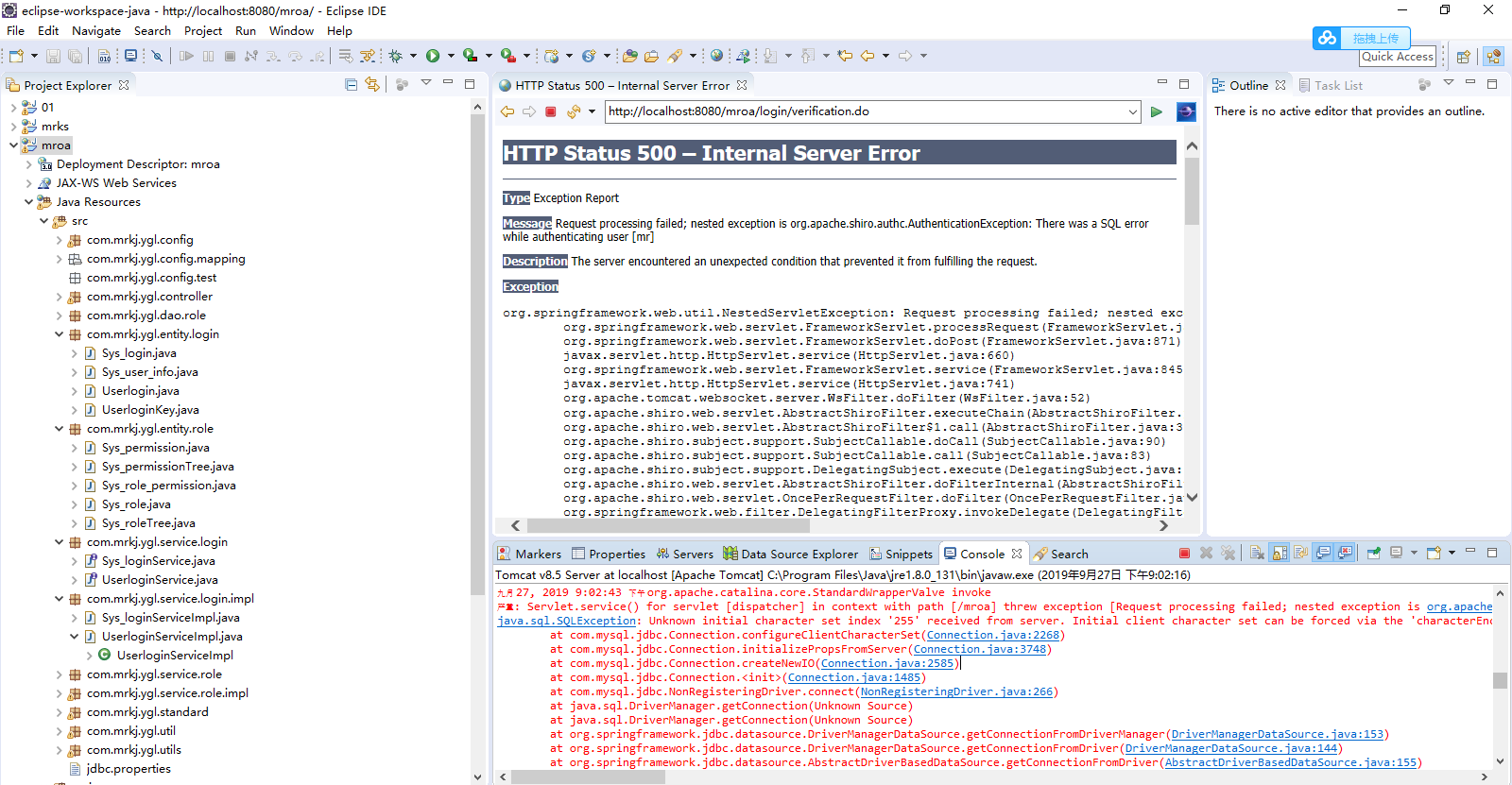Image resolution: width=1512 pixels, height=785 pixels.
Task: Click Display Selected Console monitor icon
Action: point(1396,554)
